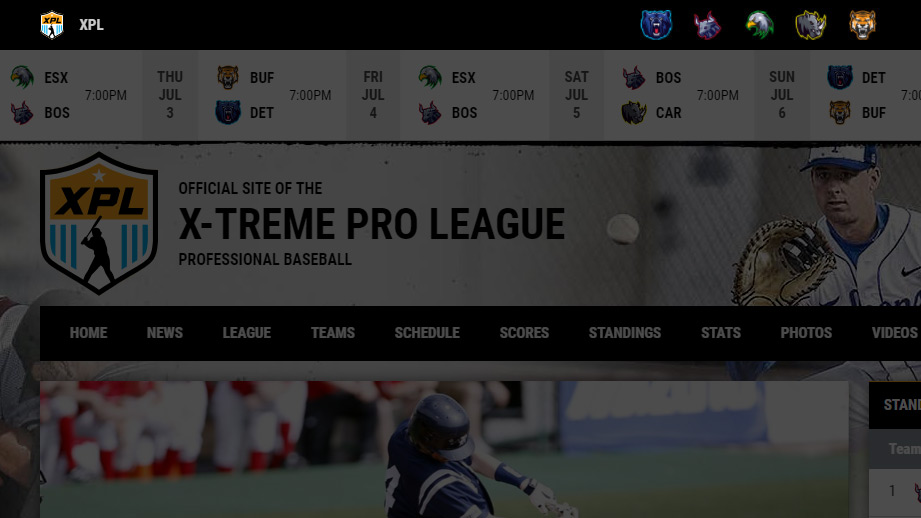Select the green eagle team icon in header
The width and height of the screenshot is (921, 518).
(x=759, y=25)
